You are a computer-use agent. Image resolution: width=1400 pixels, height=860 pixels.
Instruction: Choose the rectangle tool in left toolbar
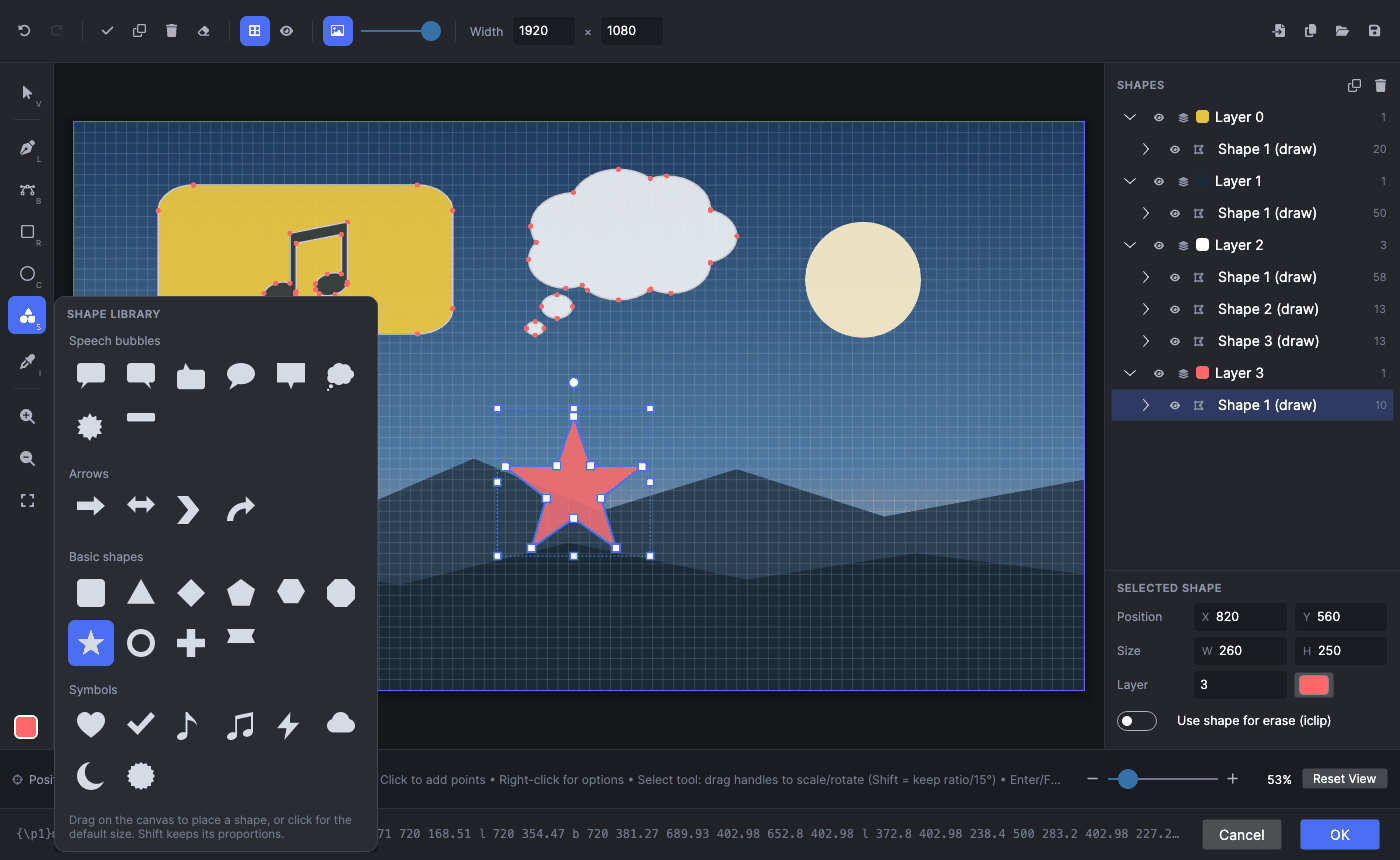[27, 232]
